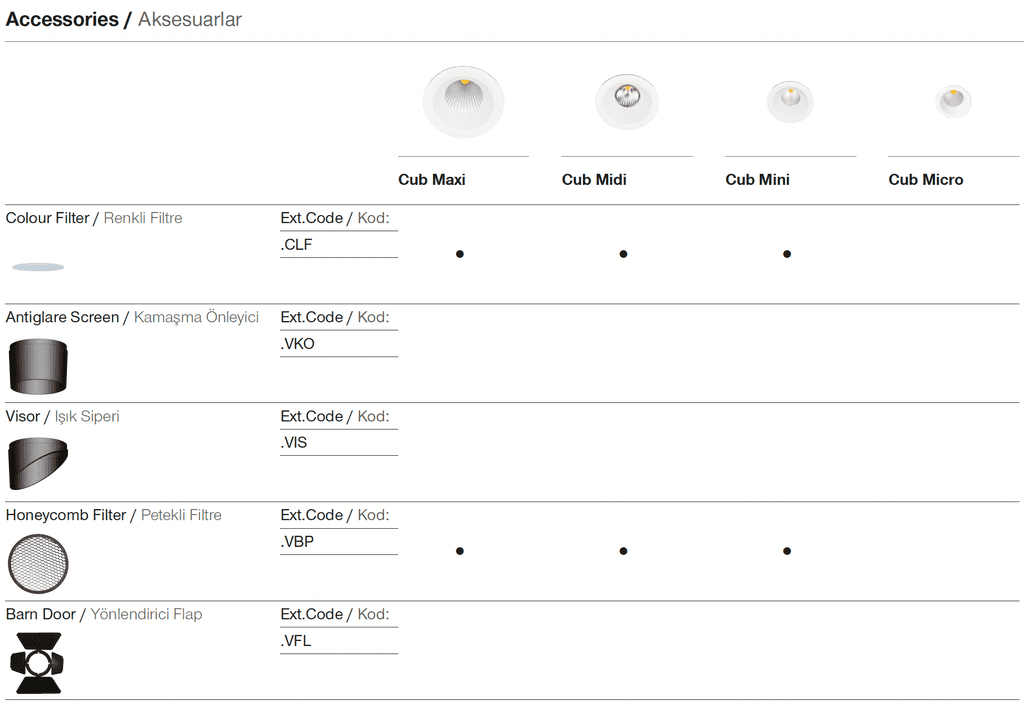Click the Cub Micro downlight image
Viewport: 1024px width, 704px height.
click(953, 101)
